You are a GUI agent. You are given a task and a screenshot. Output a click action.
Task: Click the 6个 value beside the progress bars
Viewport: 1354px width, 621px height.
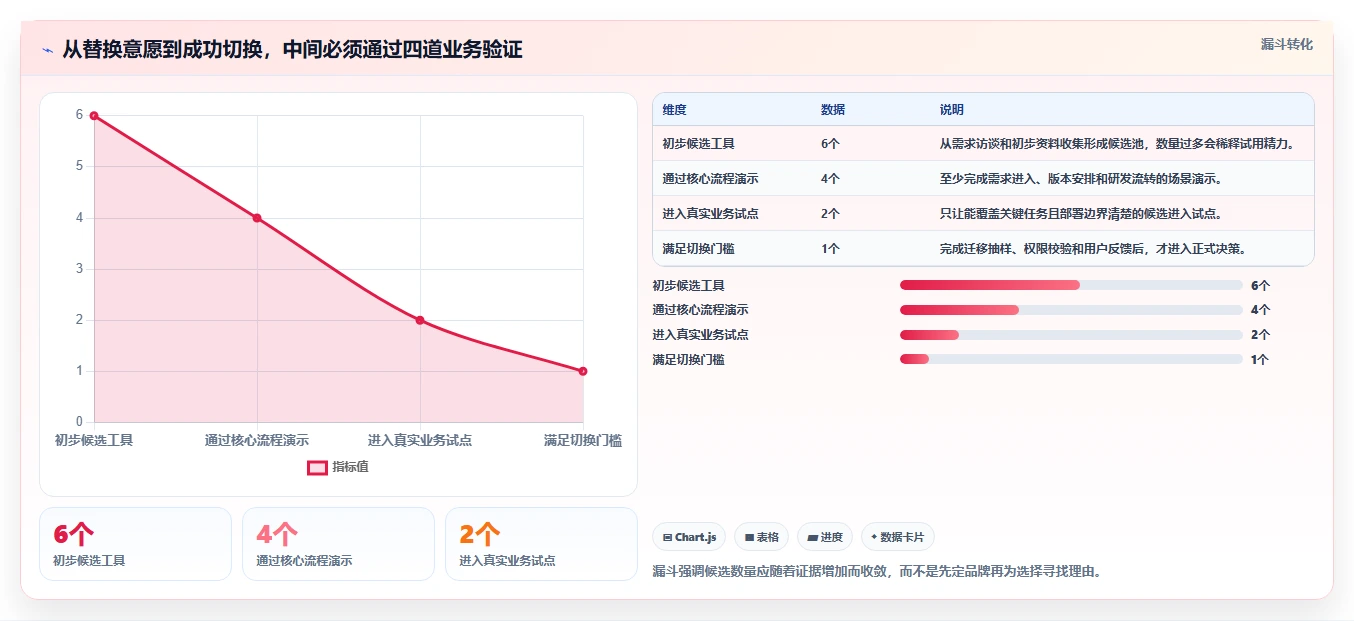coord(1260,285)
